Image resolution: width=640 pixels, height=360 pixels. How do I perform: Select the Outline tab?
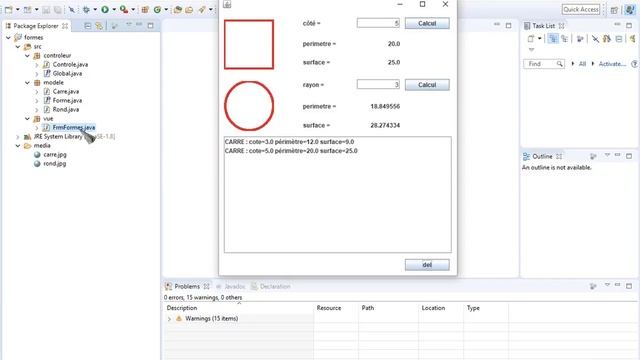coord(542,156)
